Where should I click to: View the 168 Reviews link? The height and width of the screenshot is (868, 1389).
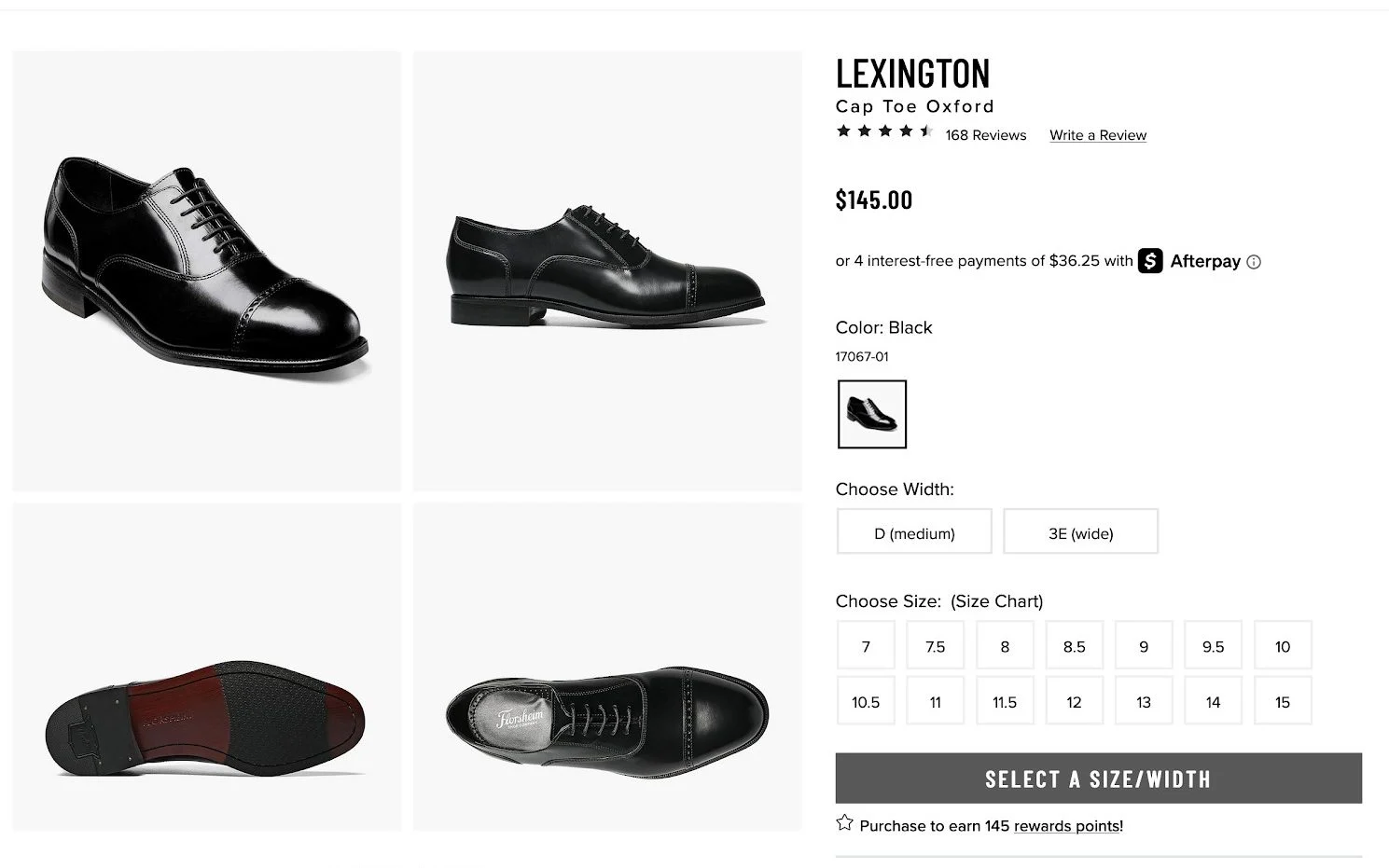[x=985, y=135]
